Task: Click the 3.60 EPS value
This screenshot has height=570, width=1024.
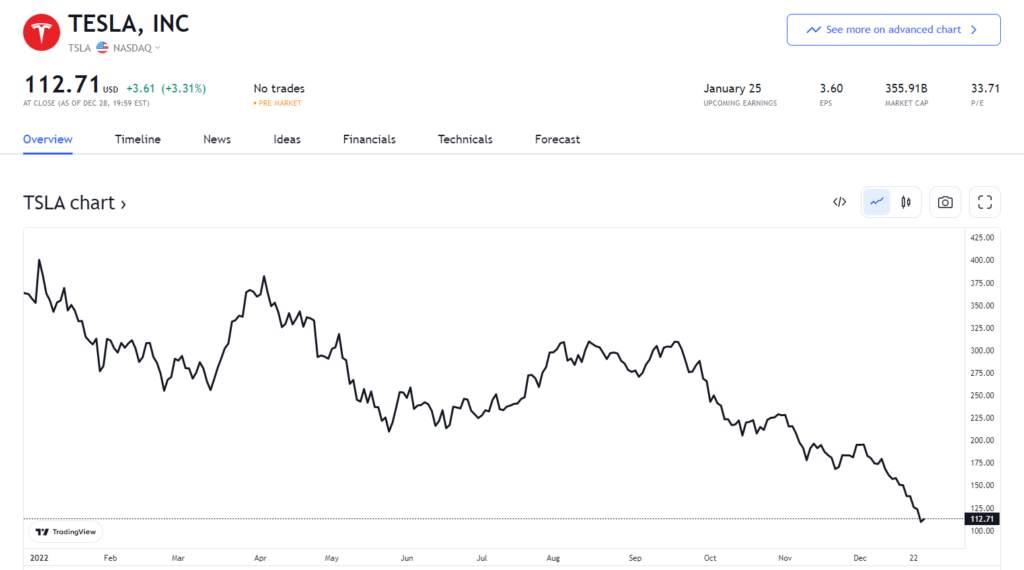Action: point(831,88)
